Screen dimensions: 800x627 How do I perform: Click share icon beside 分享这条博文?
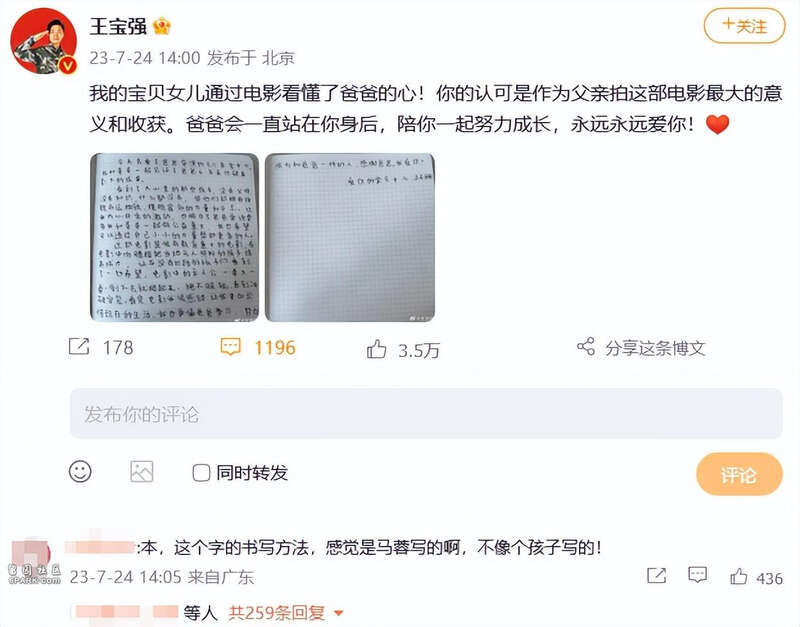click(586, 346)
